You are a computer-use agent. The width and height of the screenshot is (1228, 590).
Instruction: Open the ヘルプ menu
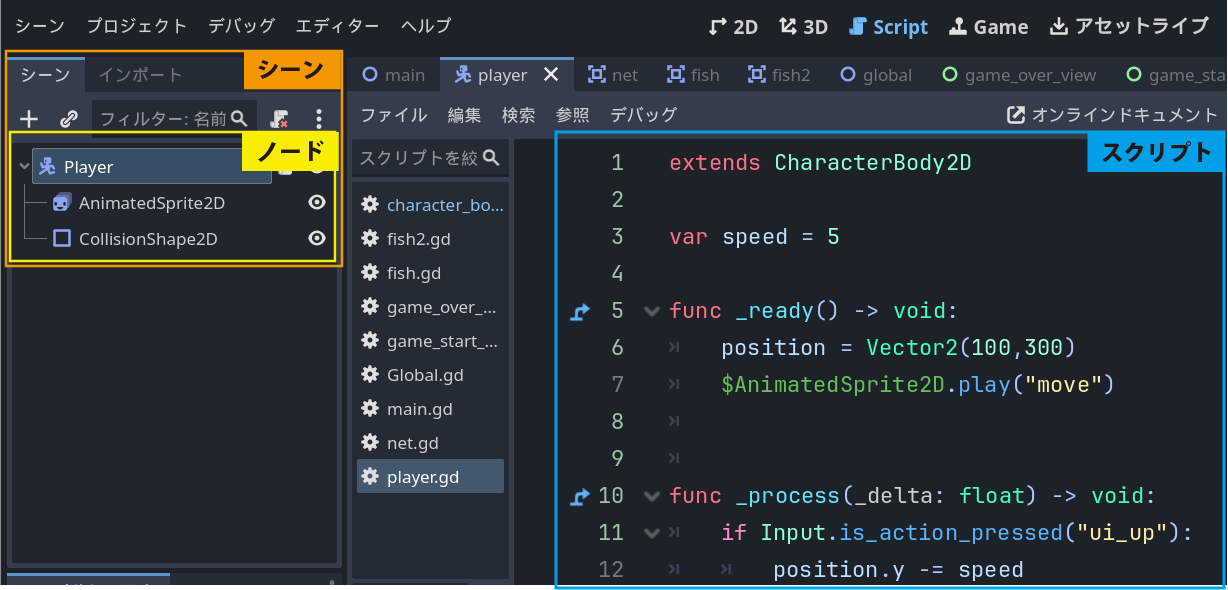coord(426,26)
